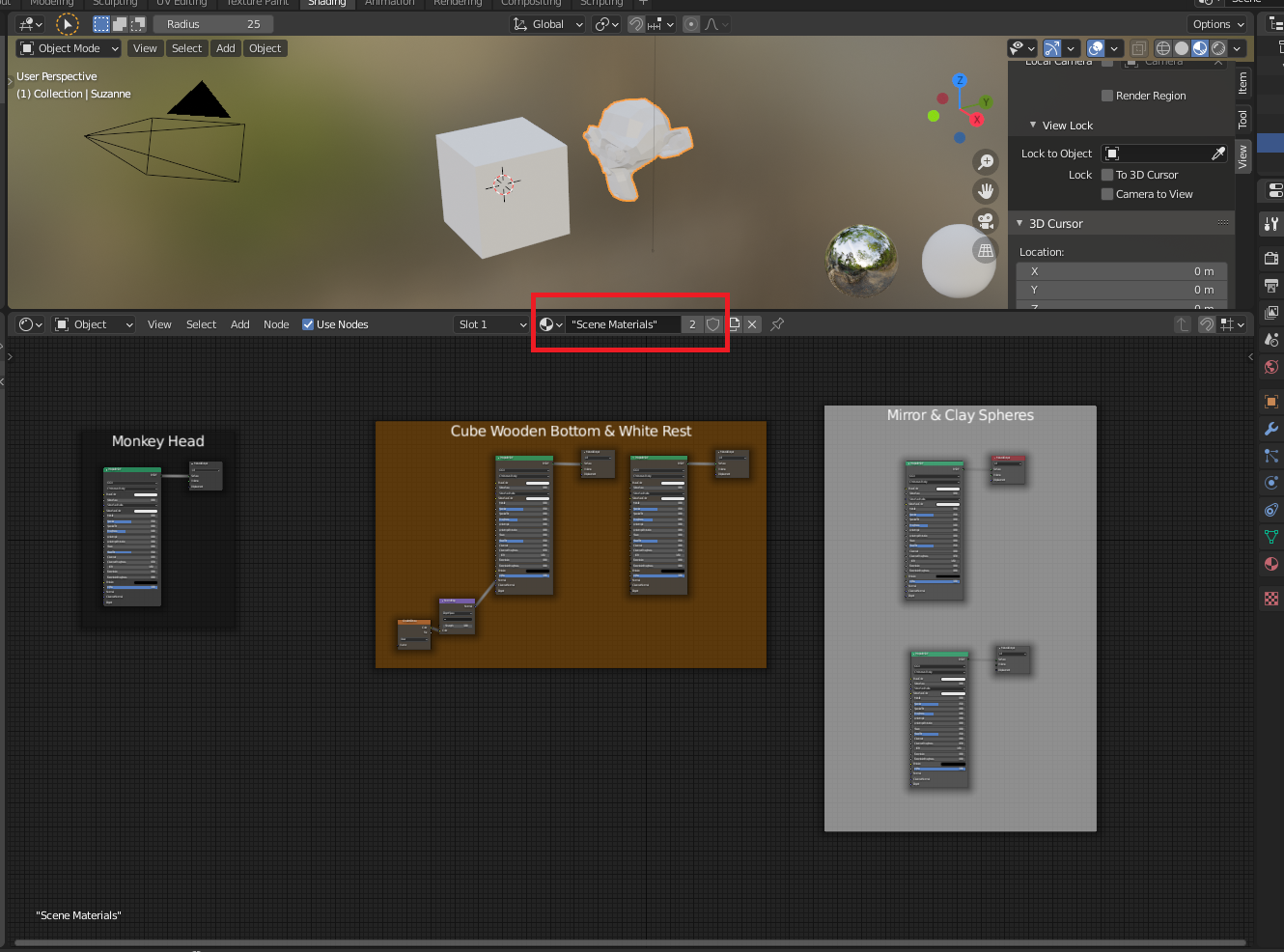Screen dimensions: 1284x952
Task: Toggle X-ray in viewport header
Action: (x=1138, y=48)
